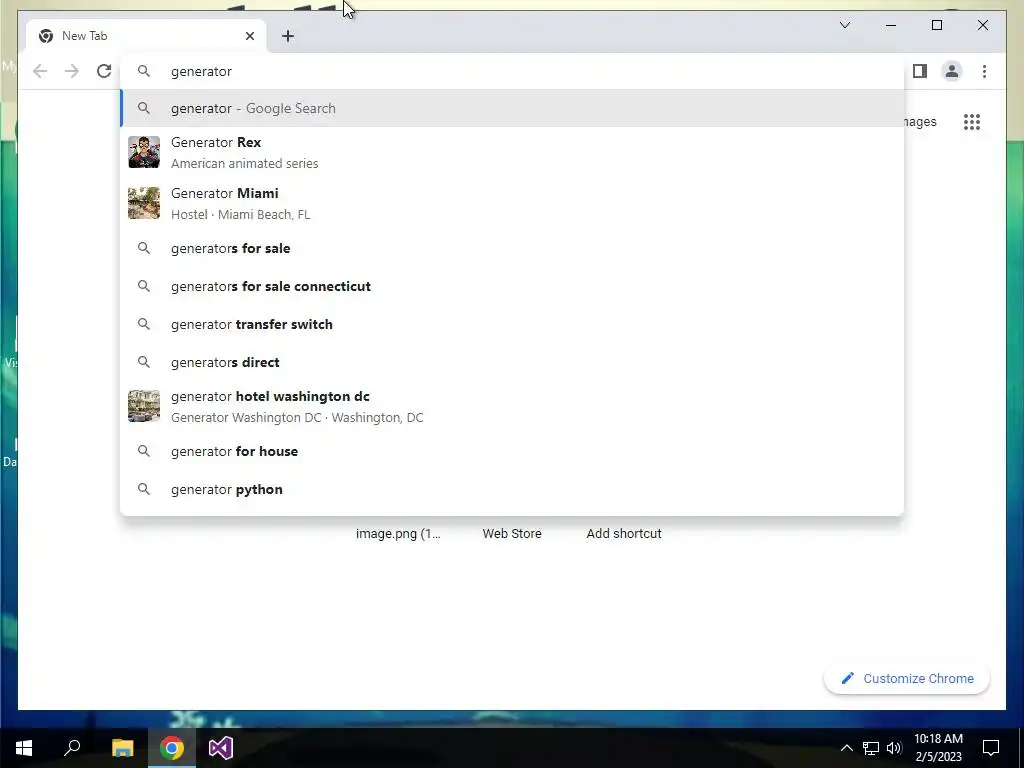The image size is (1024, 768).
Task: Choose 'generator hotel washington dc' suggestion
Action: click(x=513, y=407)
